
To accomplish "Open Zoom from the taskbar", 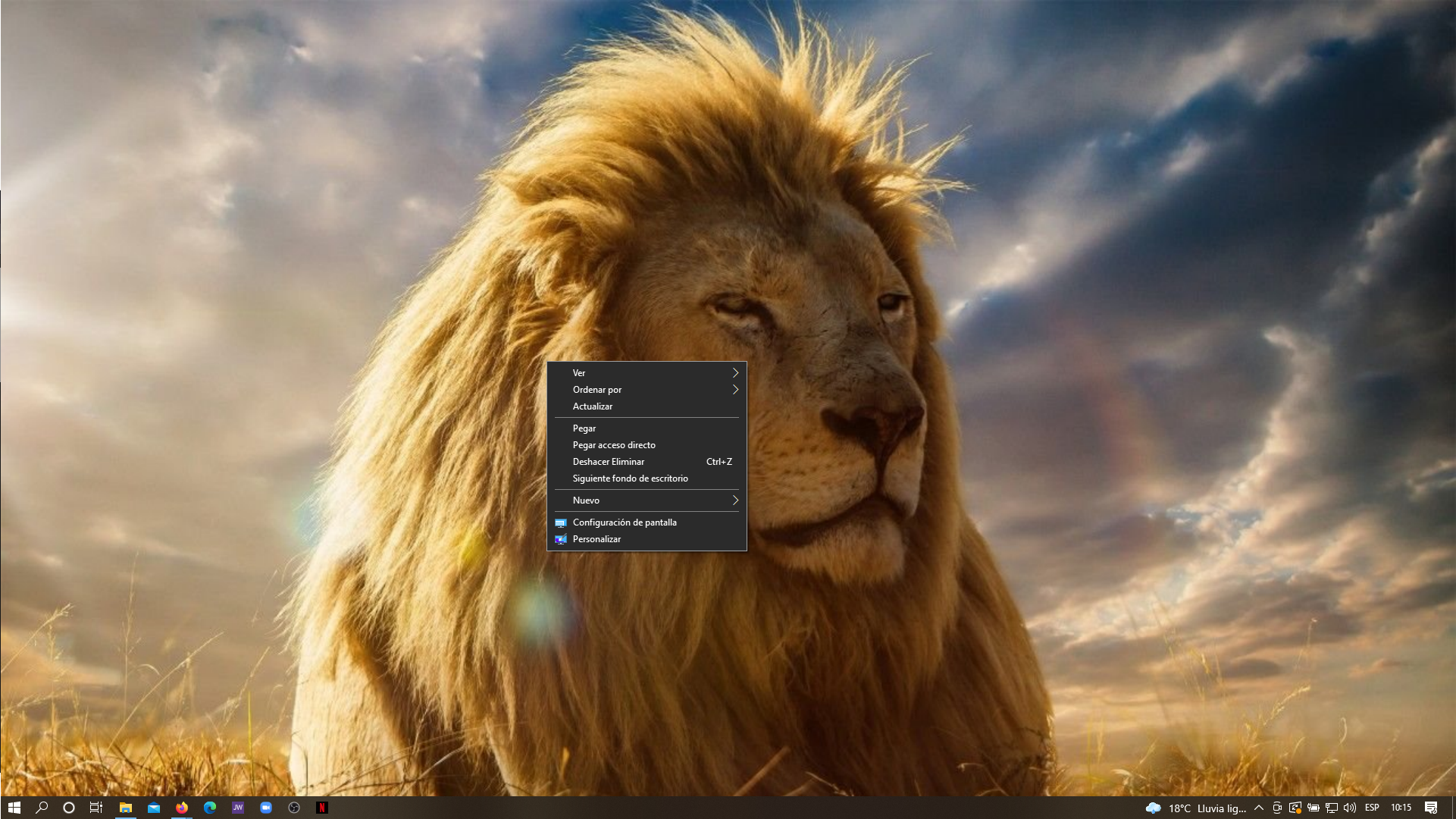I will [266, 808].
